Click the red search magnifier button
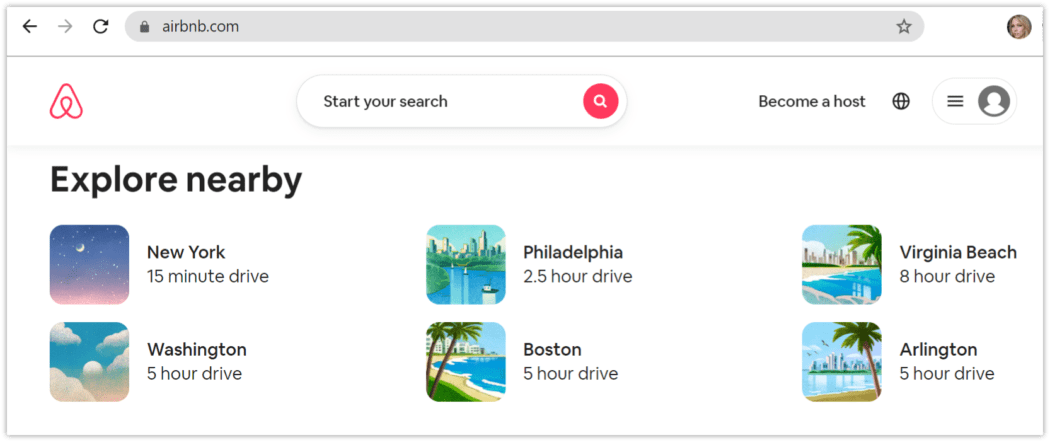 coord(601,101)
